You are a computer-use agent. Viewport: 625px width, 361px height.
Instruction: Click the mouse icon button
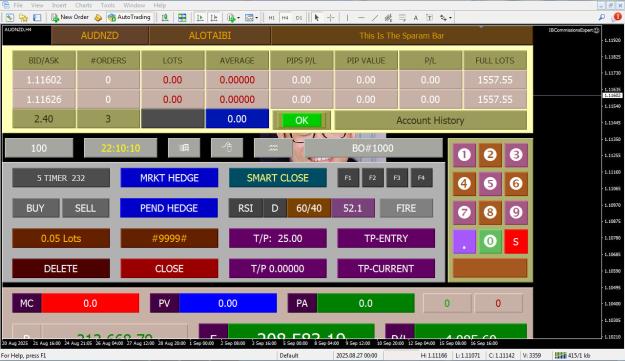pos(227,148)
